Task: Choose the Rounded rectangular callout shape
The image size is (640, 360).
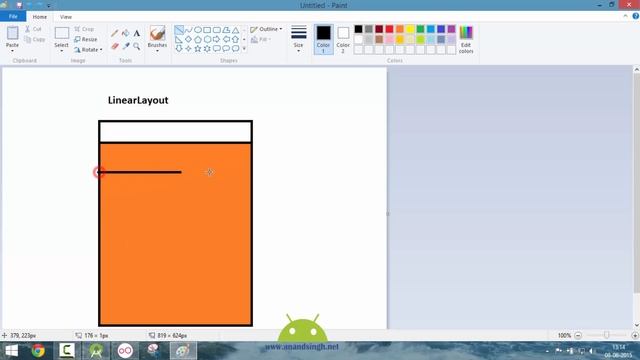Action: click(x=217, y=49)
